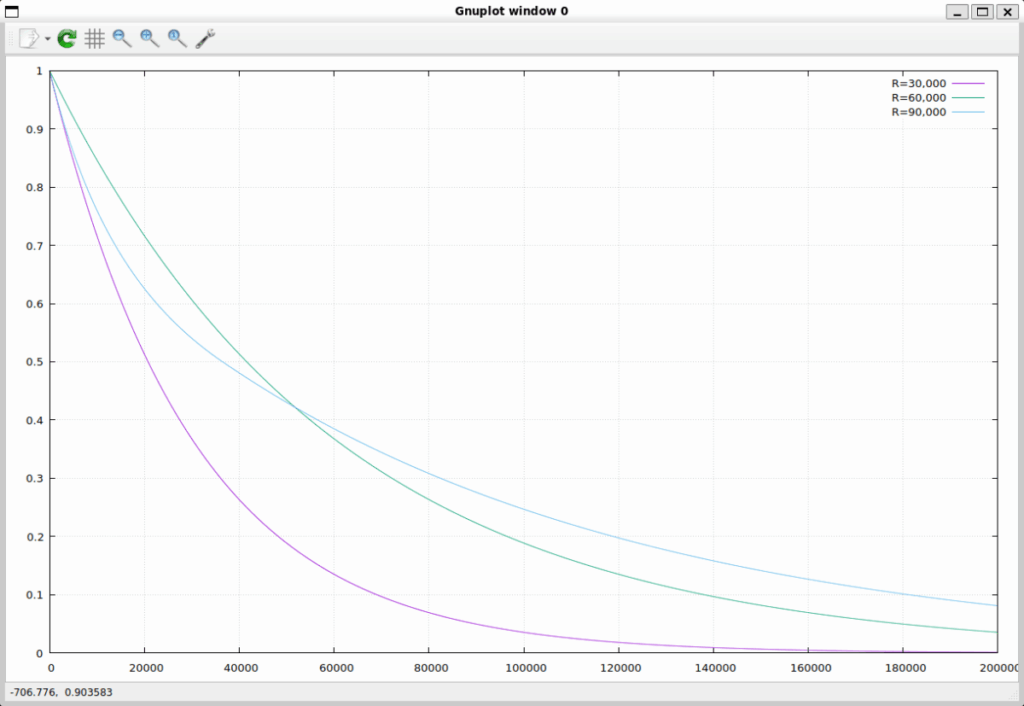Maximize the Gnuplot window
The width and height of the screenshot is (1024, 706).
(982, 11)
